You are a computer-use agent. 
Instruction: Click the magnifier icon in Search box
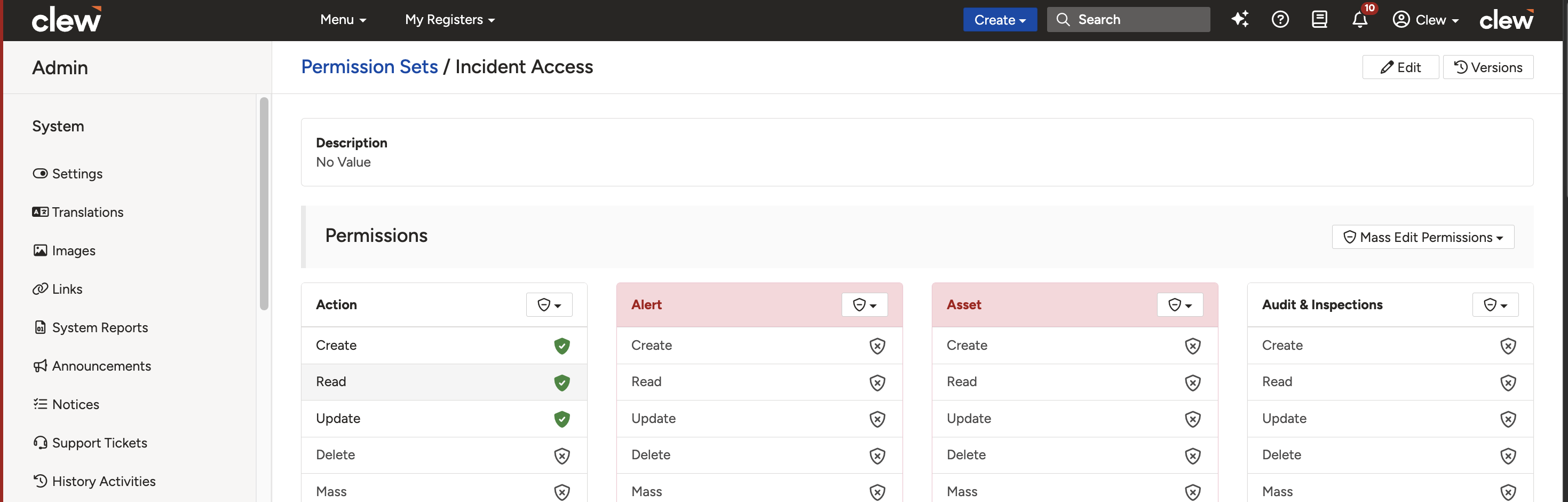click(1063, 20)
